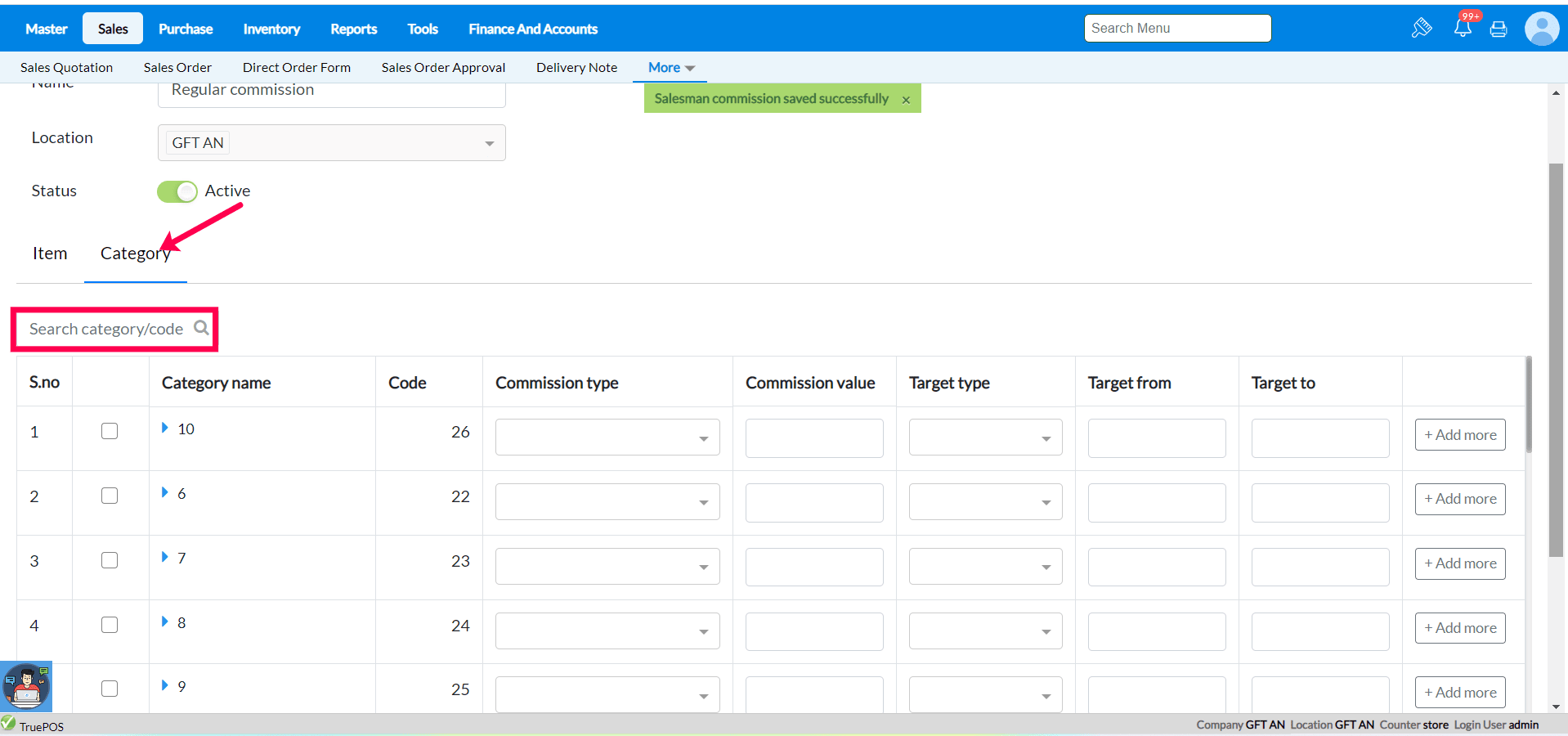Click Add more for category 6
1568x736 pixels.
point(1460,499)
